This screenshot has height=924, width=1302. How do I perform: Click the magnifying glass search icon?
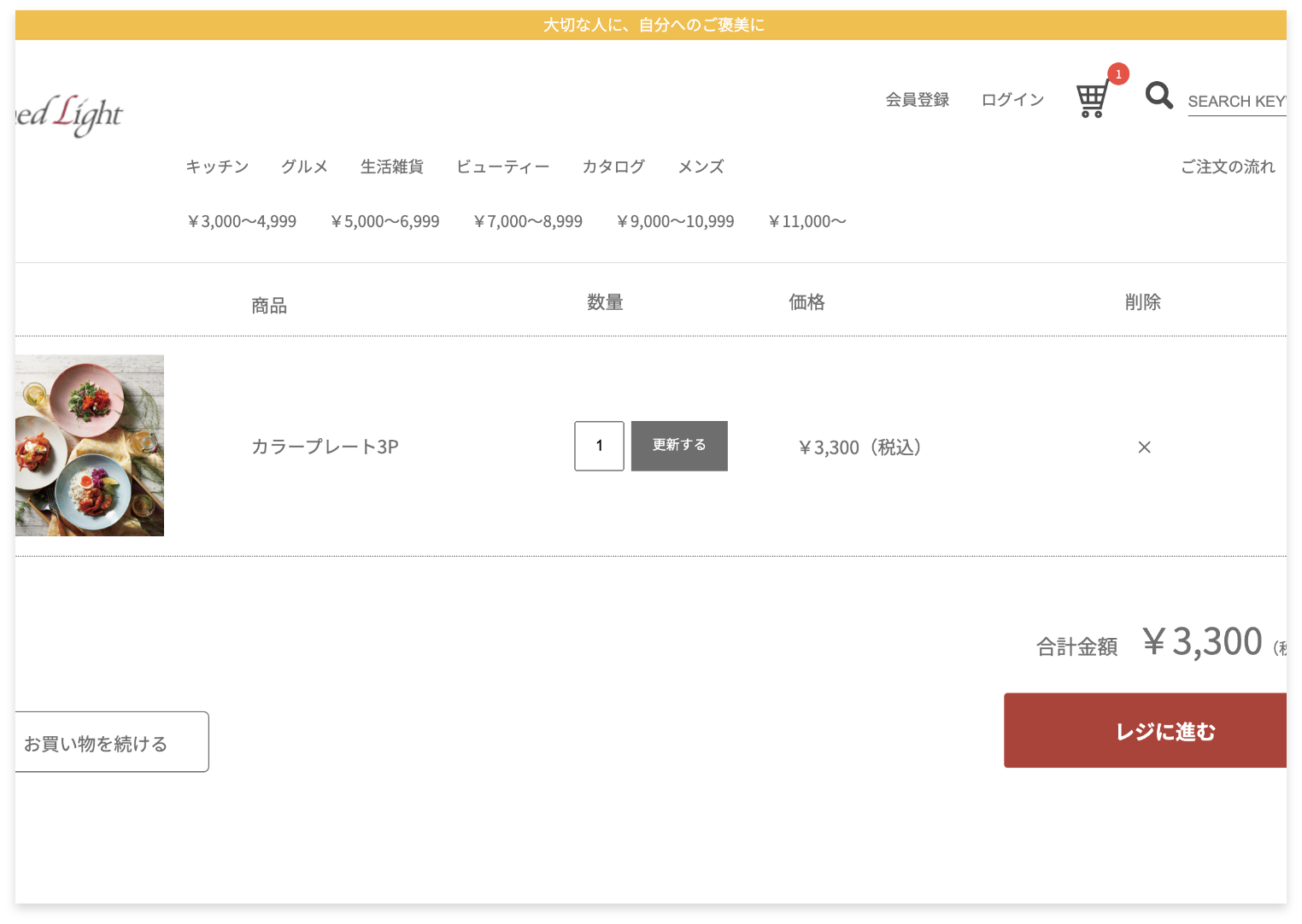click(1158, 95)
